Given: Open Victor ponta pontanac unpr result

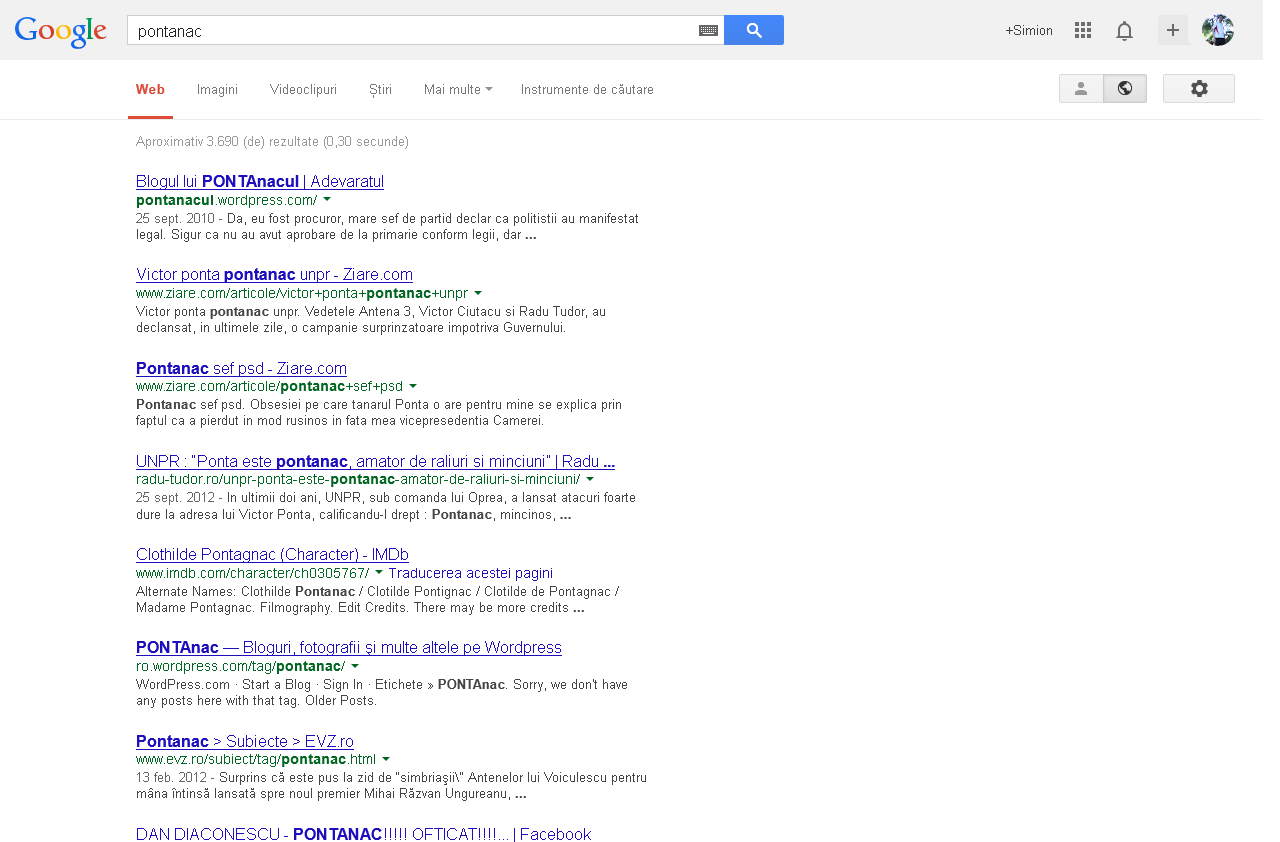Looking at the screenshot, I should pyautogui.click(x=274, y=275).
